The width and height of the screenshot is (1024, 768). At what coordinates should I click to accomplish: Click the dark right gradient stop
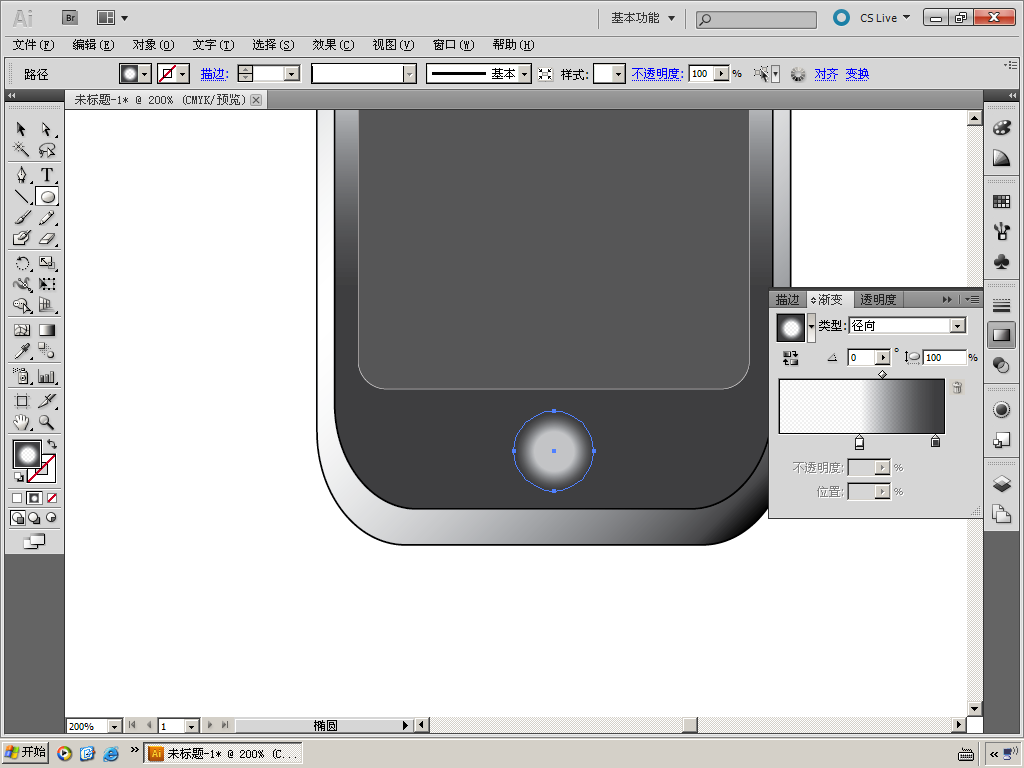click(935, 442)
